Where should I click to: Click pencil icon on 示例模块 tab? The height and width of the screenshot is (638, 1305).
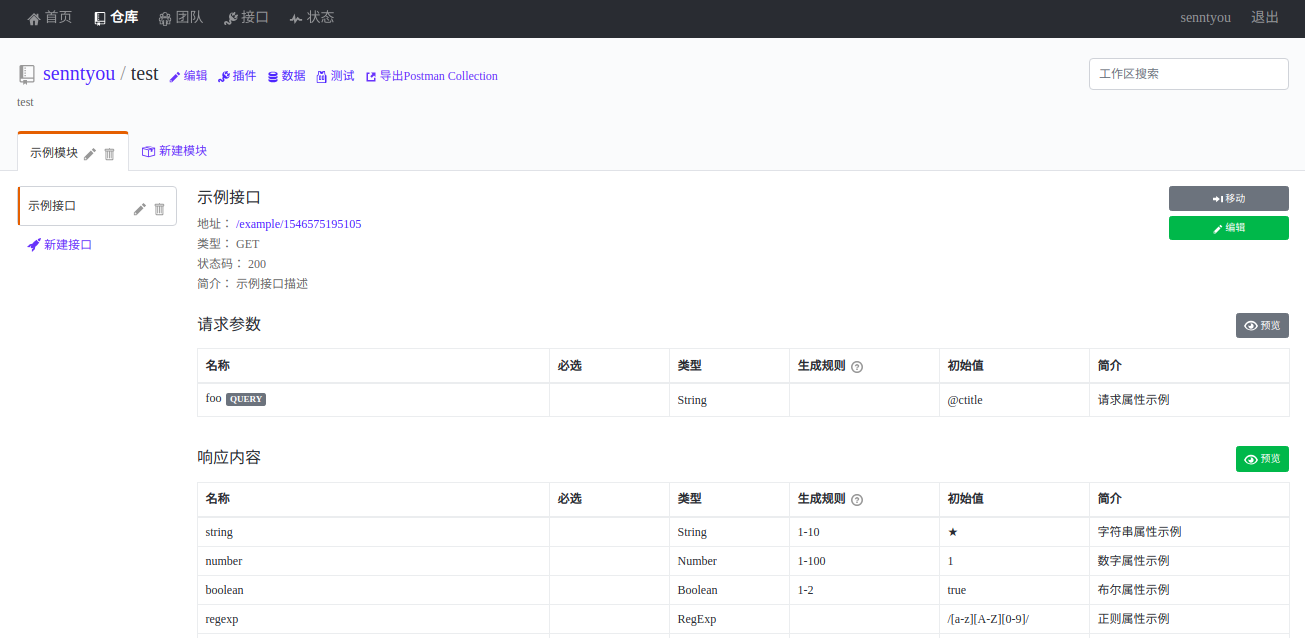click(x=90, y=153)
